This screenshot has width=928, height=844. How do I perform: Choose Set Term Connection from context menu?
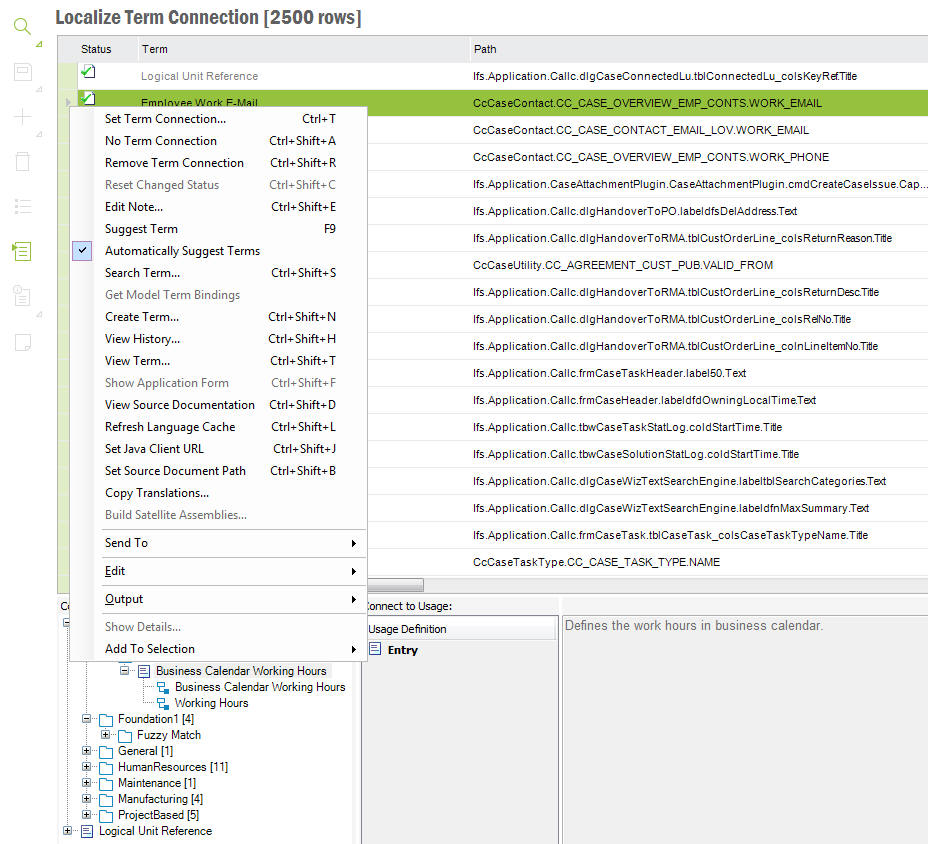166,119
